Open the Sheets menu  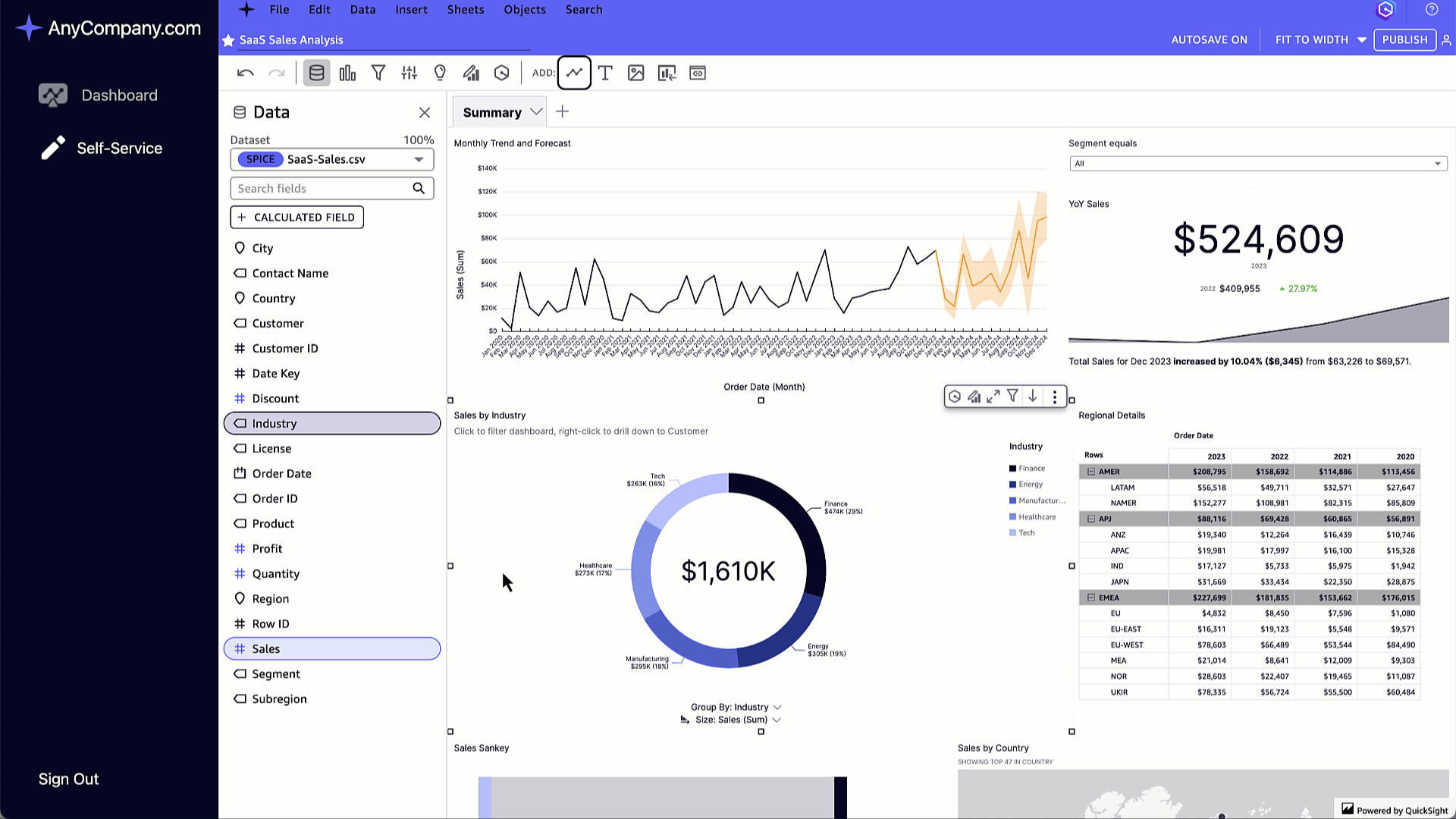[465, 10]
